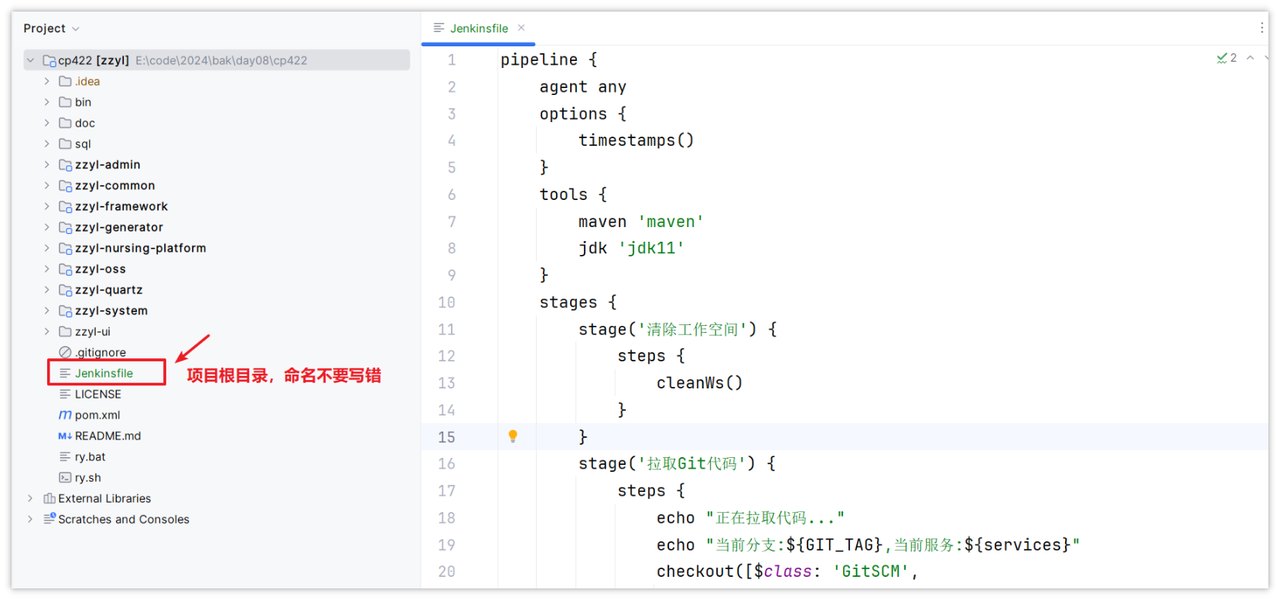Expand External Libraries node
Screen dimensions: 1280x600
pos(31,498)
